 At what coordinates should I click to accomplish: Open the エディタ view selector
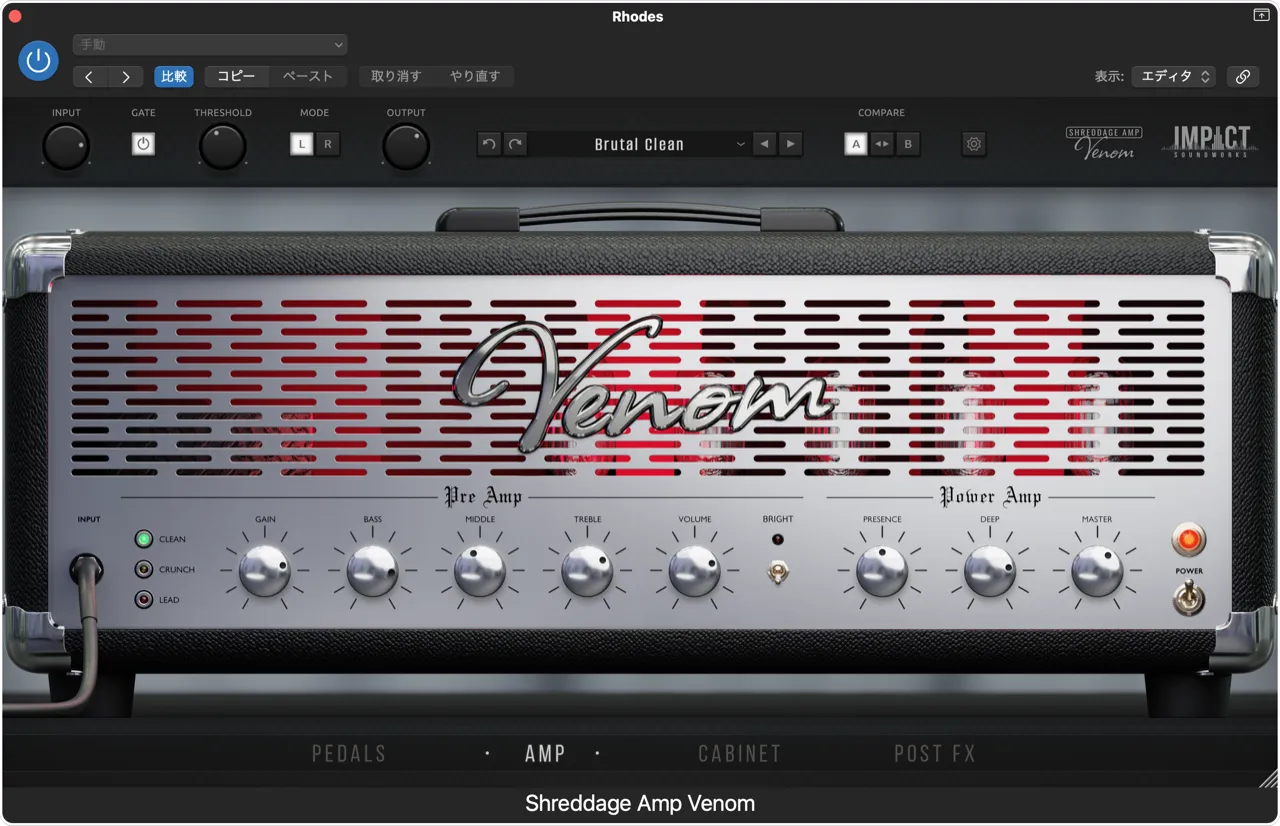coord(1172,76)
